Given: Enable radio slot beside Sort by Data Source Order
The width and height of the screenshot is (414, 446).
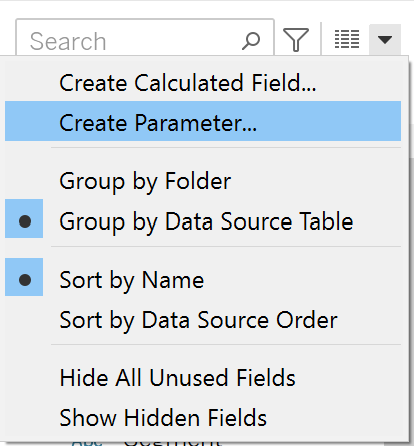Looking at the screenshot, I should [x=24, y=320].
